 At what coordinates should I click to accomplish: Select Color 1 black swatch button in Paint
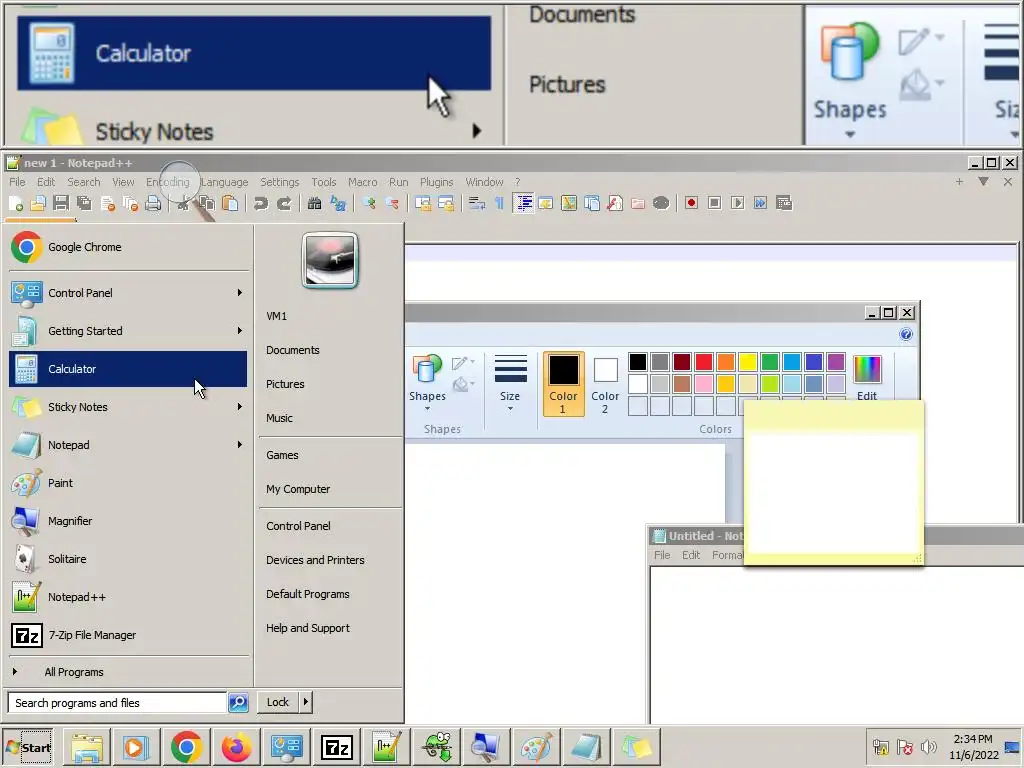(x=563, y=384)
